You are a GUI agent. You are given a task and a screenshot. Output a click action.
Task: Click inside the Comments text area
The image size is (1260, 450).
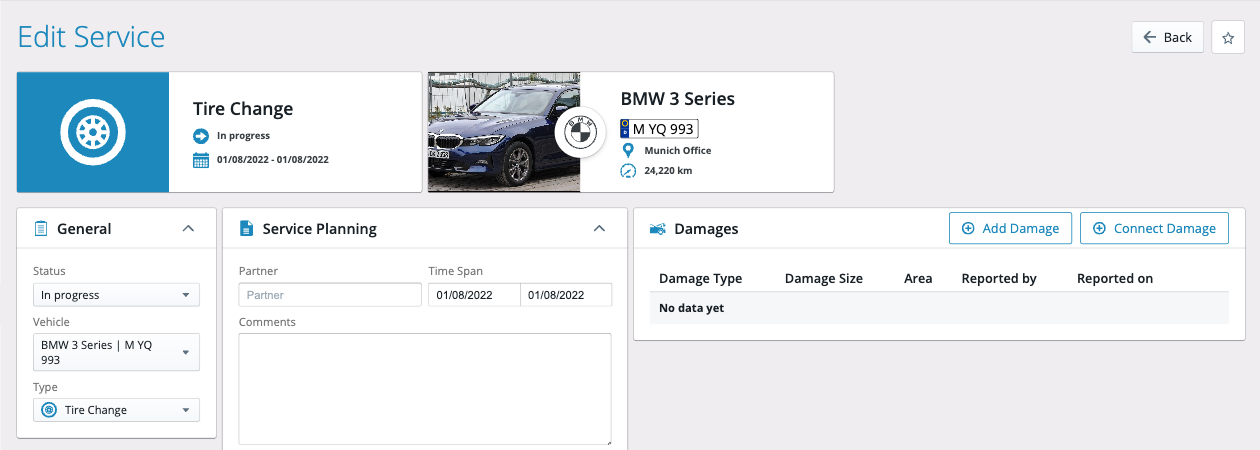pos(425,388)
